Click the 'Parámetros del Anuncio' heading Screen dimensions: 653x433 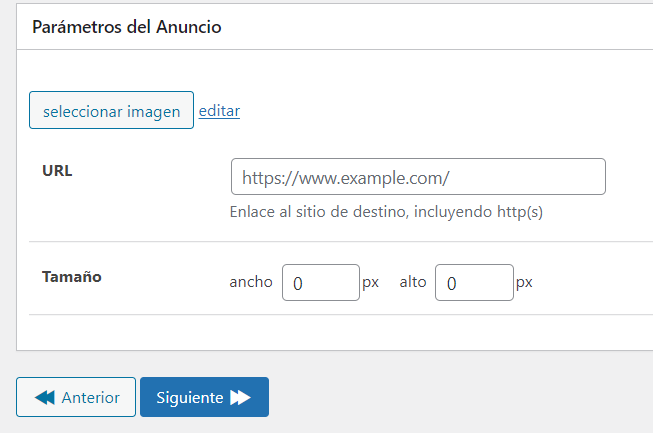pyautogui.click(x=127, y=27)
